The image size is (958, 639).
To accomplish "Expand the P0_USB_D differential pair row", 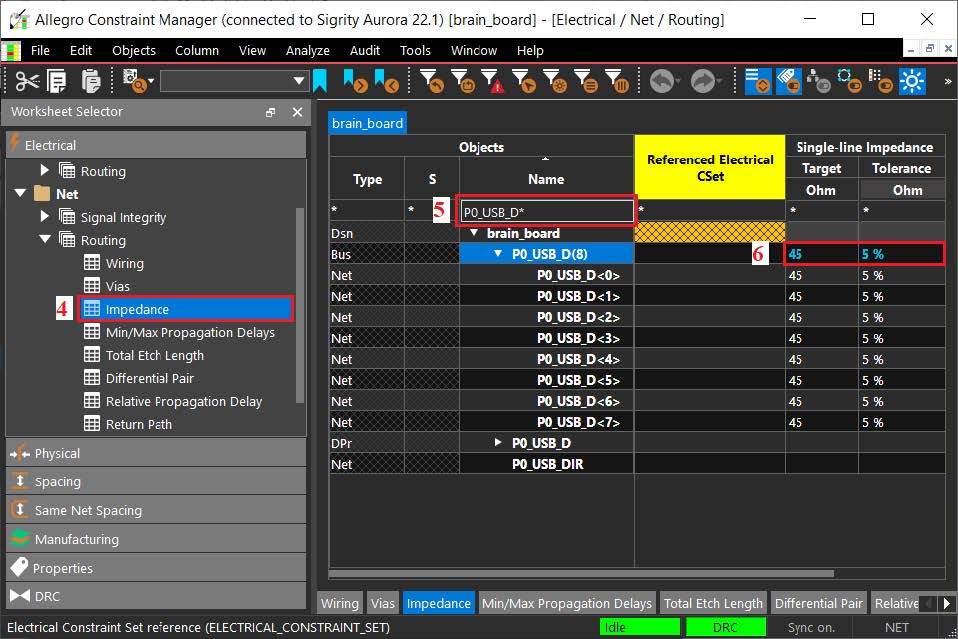I will pyautogui.click(x=498, y=442).
